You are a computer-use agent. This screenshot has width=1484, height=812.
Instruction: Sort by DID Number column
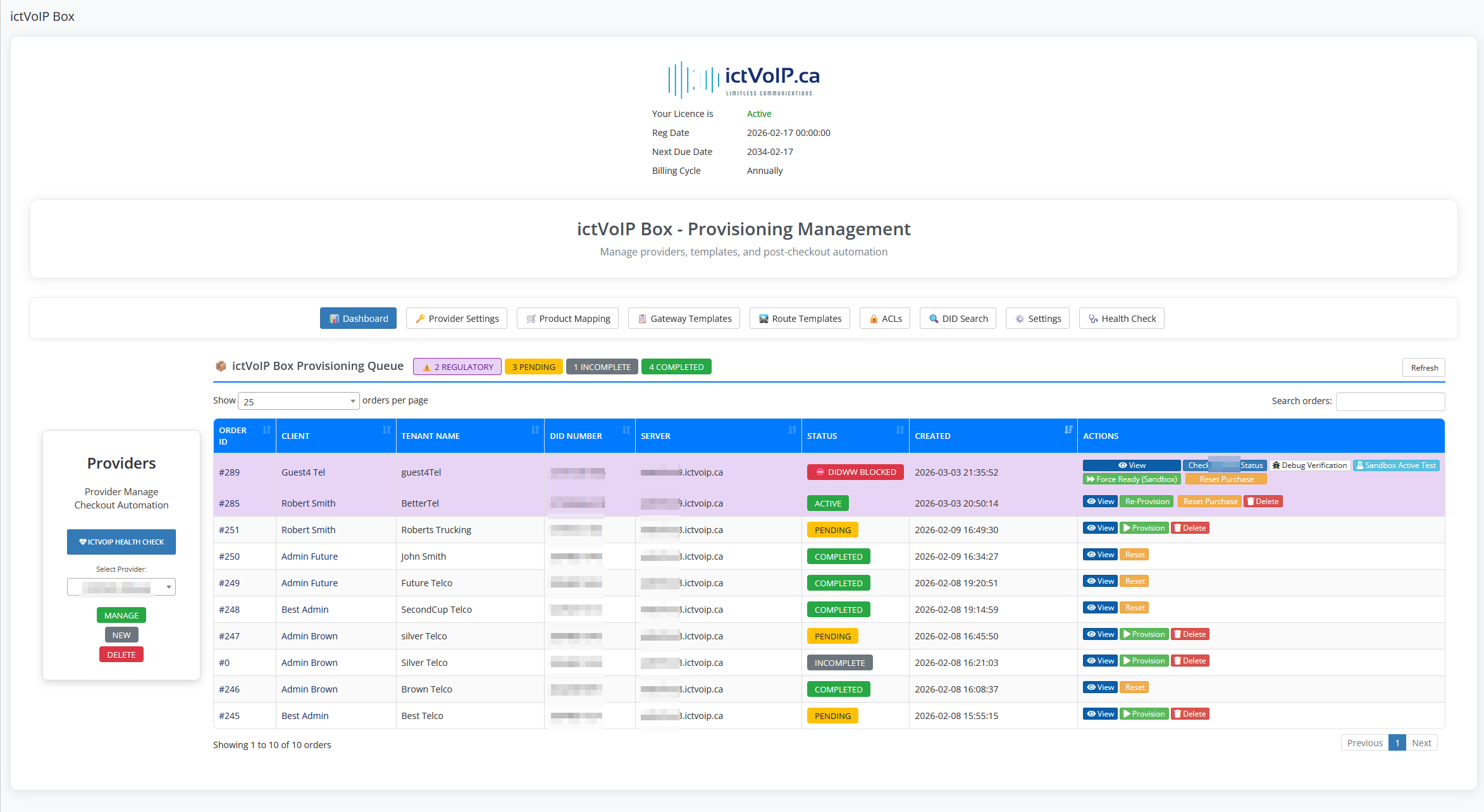589,436
